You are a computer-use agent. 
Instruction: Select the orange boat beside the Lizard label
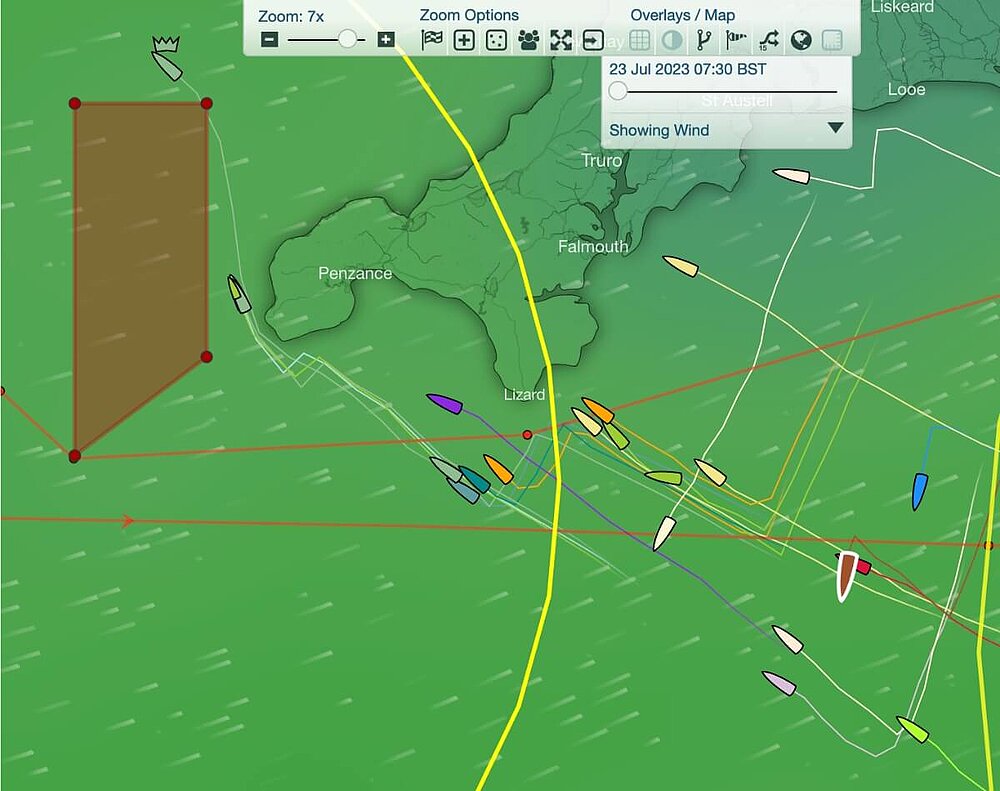[x=598, y=410]
